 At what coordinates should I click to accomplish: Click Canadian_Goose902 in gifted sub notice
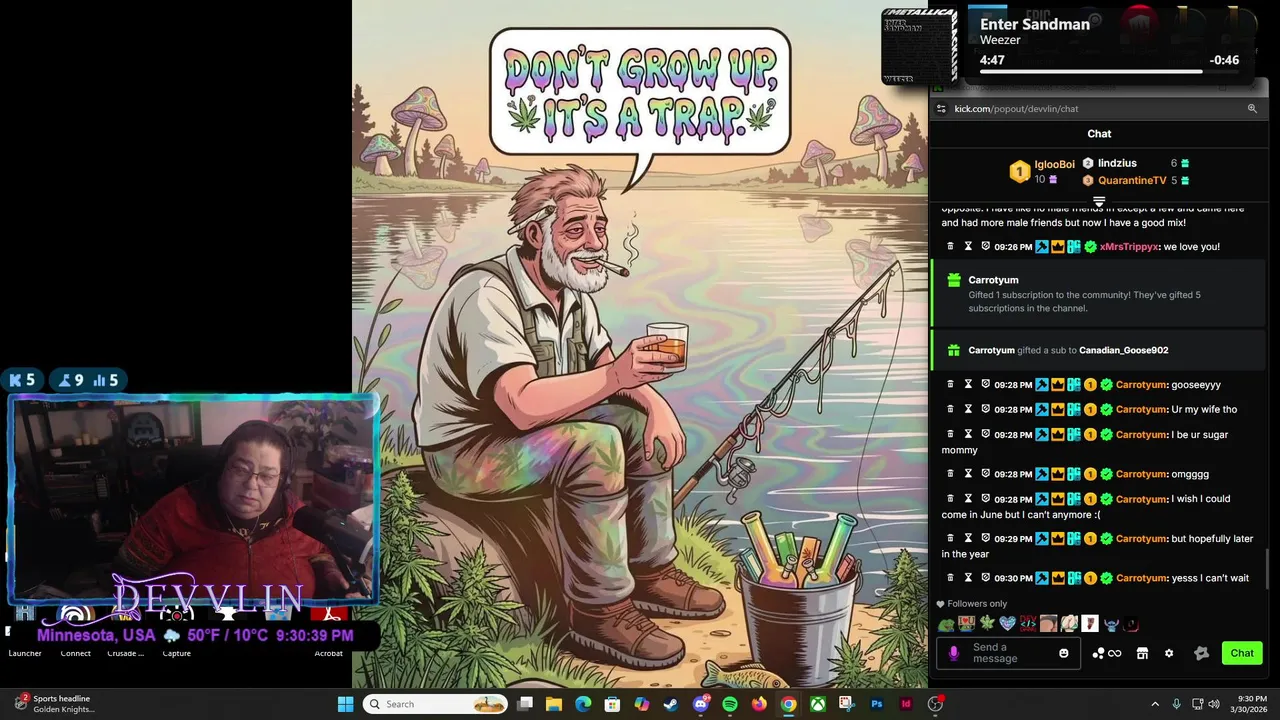pos(1123,350)
